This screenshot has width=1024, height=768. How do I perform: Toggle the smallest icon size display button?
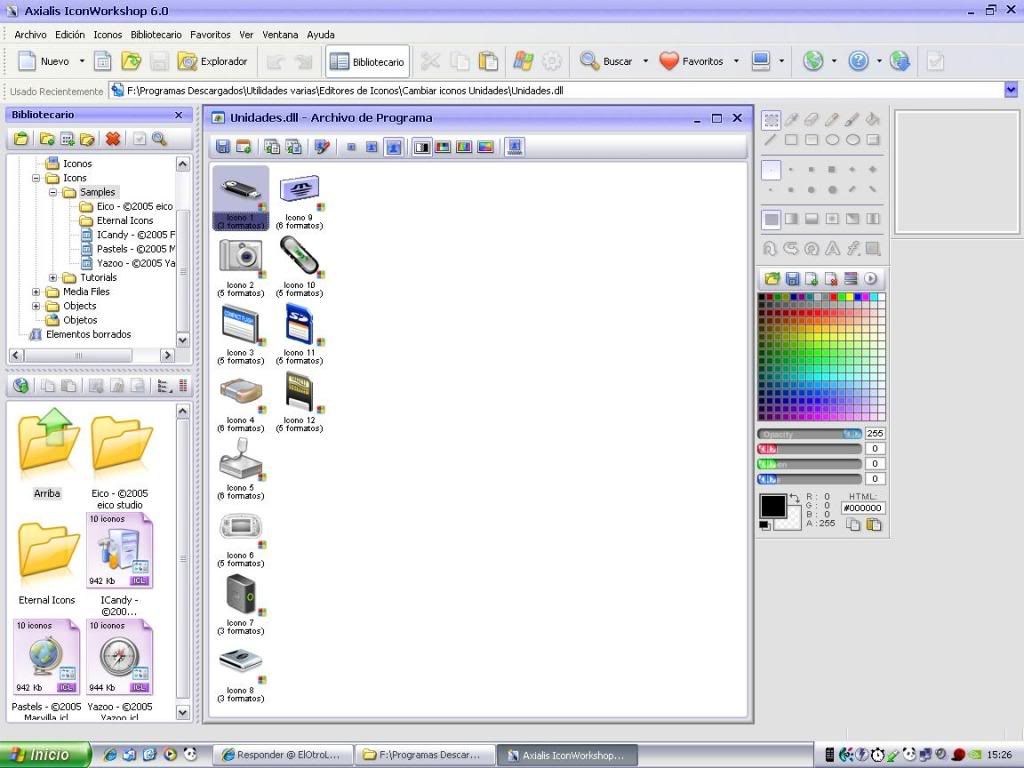[351, 147]
